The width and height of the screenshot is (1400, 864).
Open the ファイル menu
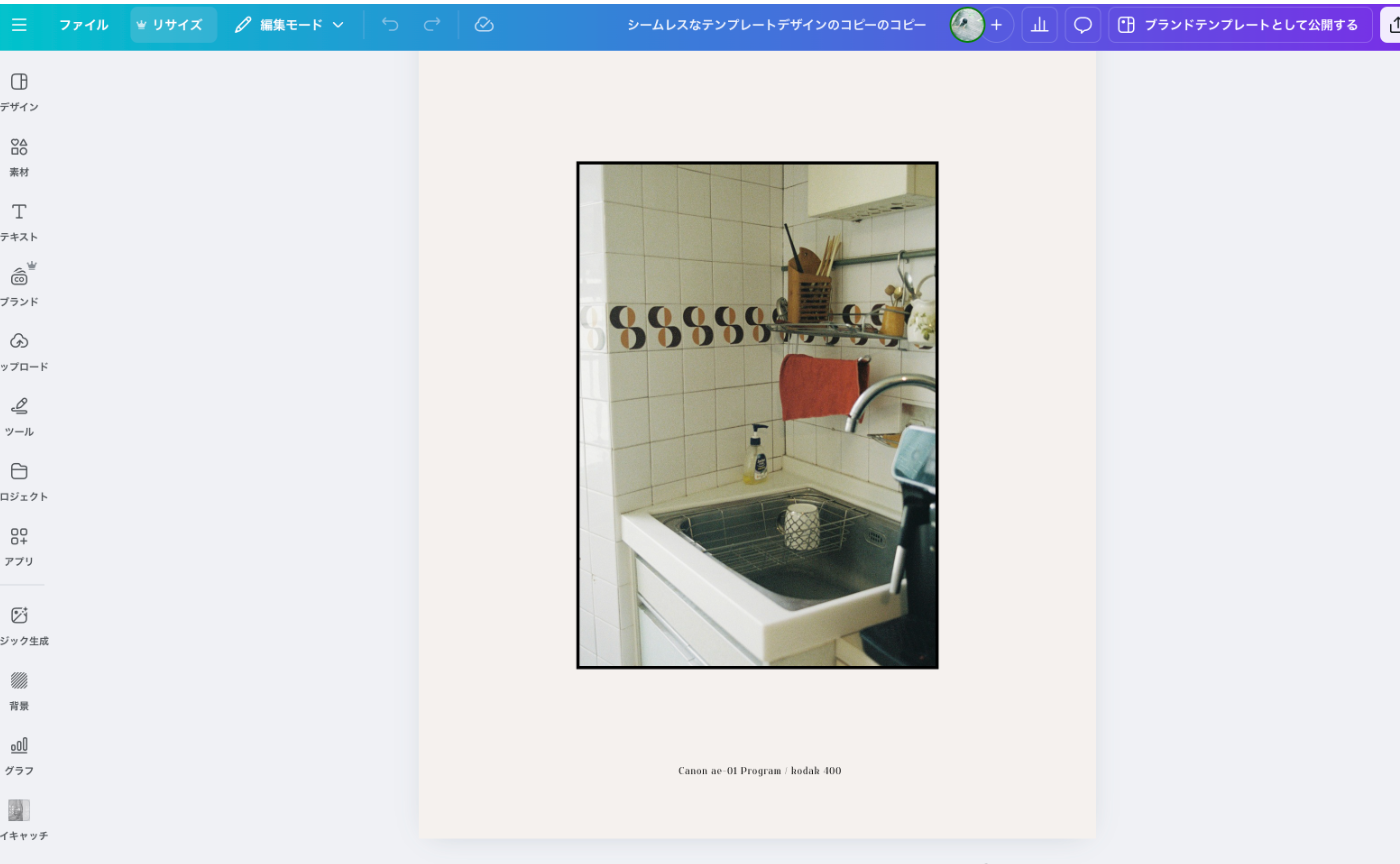pyautogui.click(x=83, y=25)
